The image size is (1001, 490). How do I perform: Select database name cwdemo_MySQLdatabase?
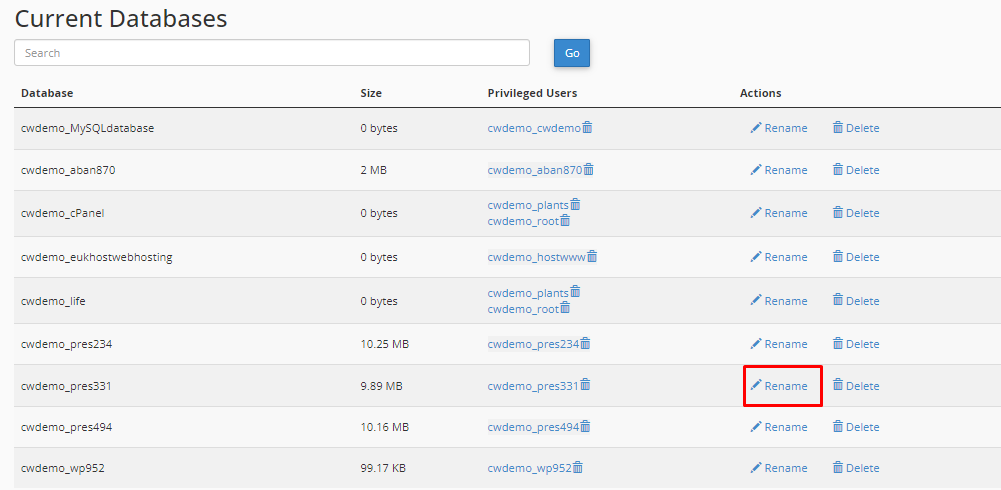[x=87, y=128]
